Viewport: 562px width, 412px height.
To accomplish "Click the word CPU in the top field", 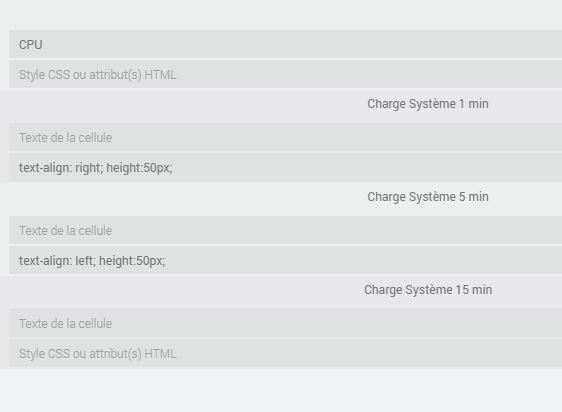I will pyautogui.click(x=30, y=45).
